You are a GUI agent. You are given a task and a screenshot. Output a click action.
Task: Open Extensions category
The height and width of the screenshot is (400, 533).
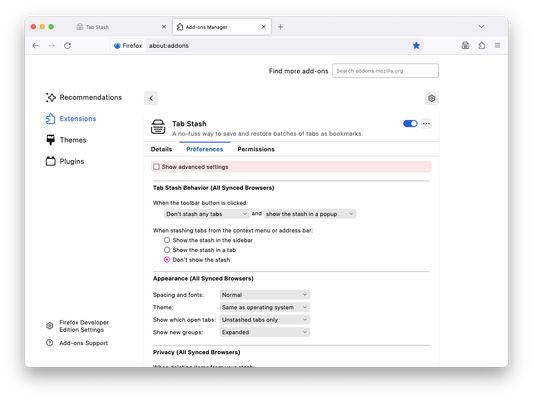point(71,119)
